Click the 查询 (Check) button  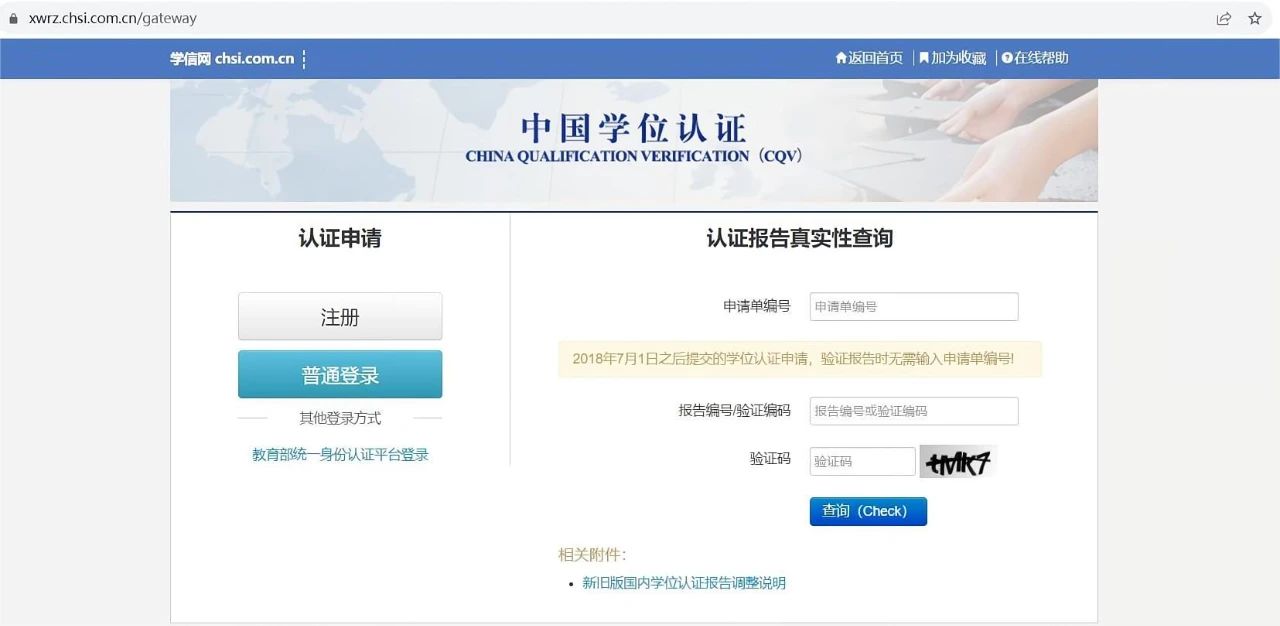point(868,511)
